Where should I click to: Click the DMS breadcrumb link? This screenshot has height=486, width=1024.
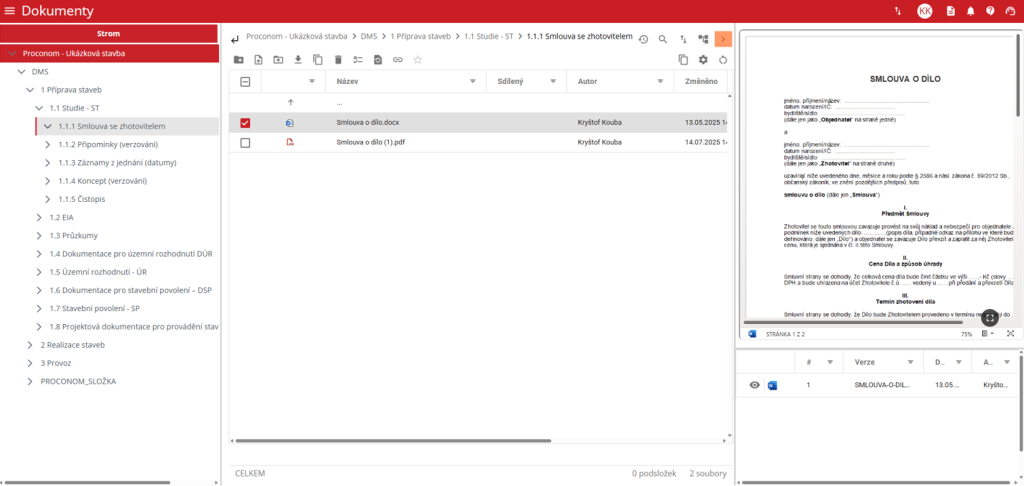coord(369,36)
